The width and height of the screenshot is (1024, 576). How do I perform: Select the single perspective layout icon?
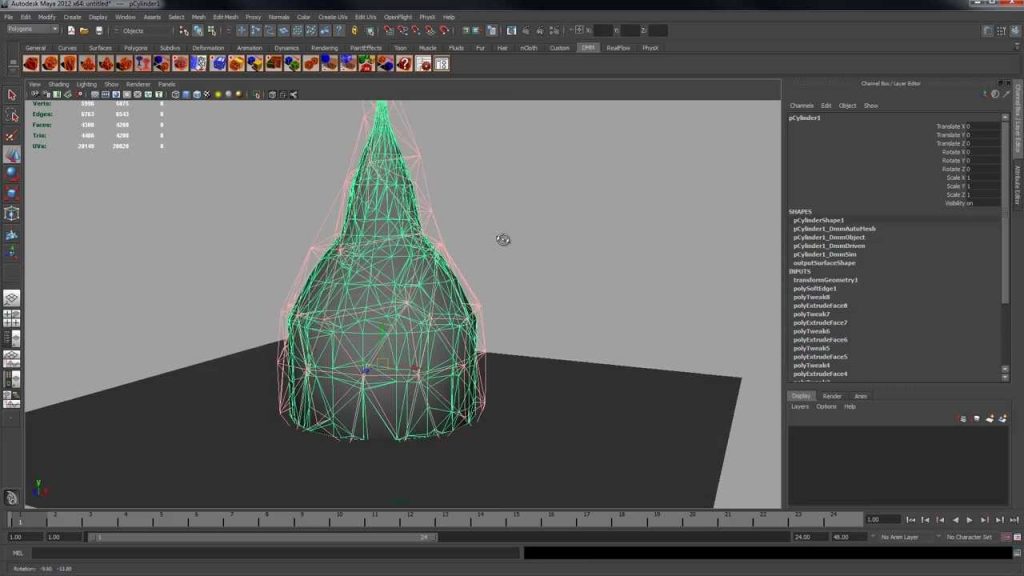11,298
